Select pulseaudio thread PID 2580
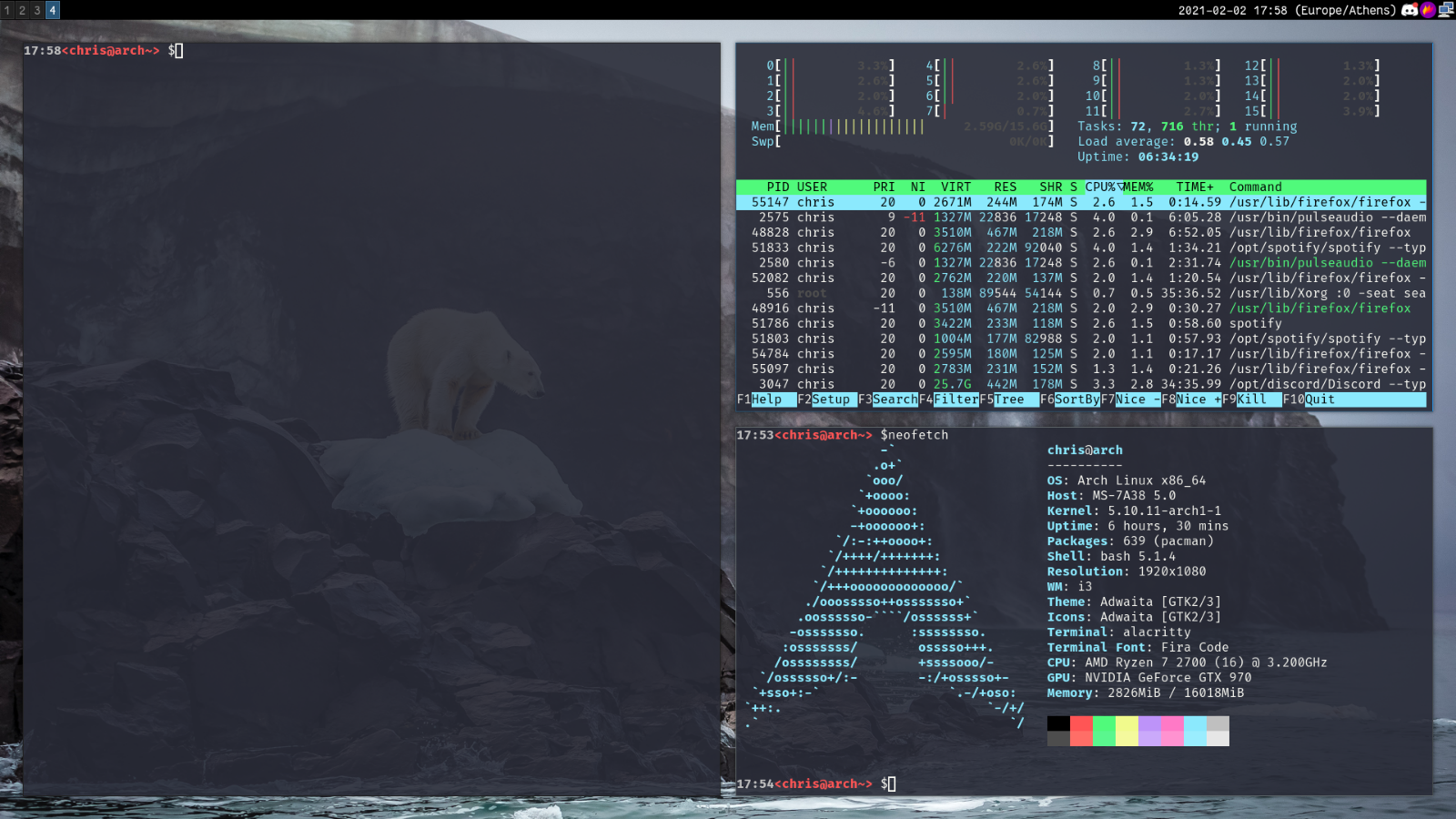This screenshot has height=819, width=1456. coord(1081,263)
